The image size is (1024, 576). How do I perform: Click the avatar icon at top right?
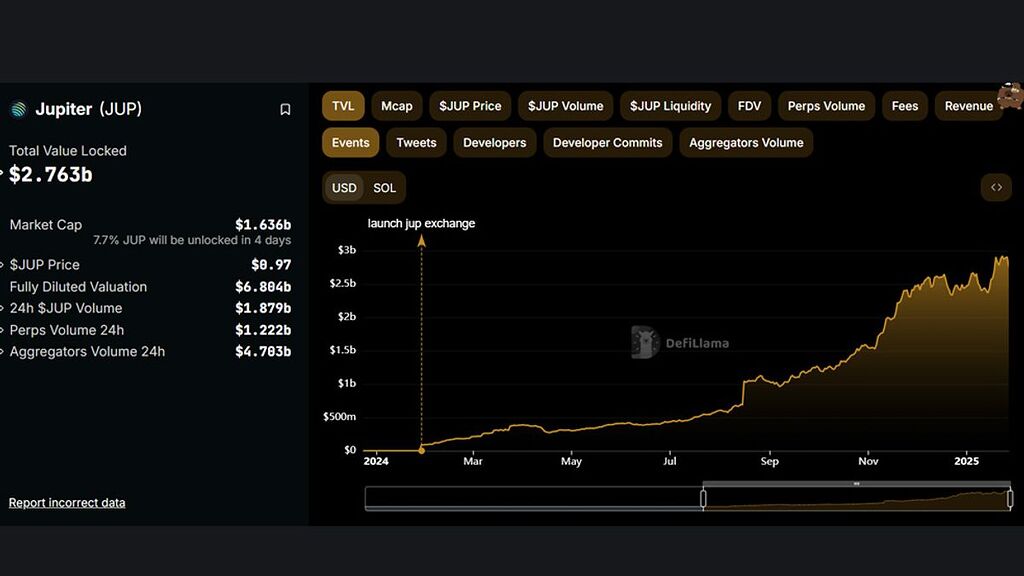tap(1009, 96)
